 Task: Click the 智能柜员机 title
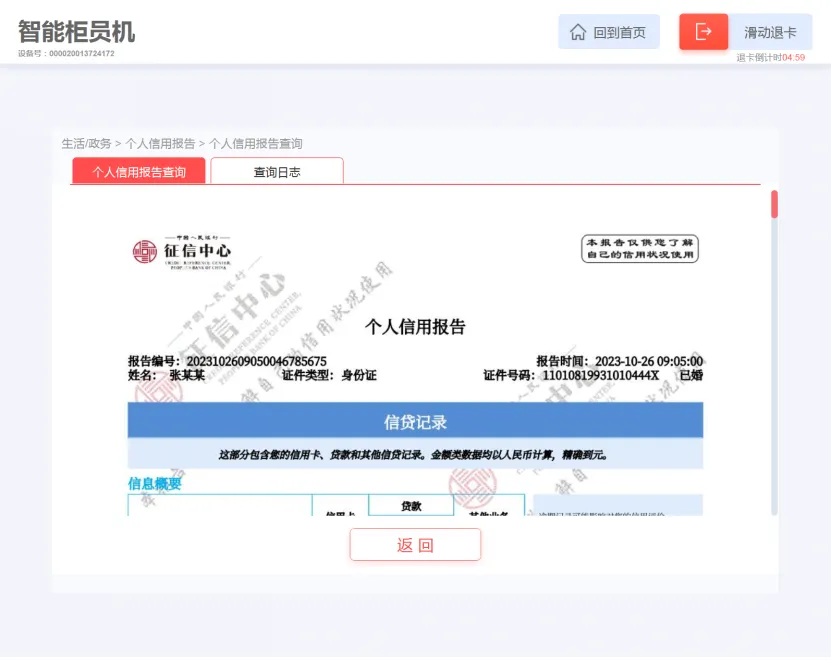point(77,32)
